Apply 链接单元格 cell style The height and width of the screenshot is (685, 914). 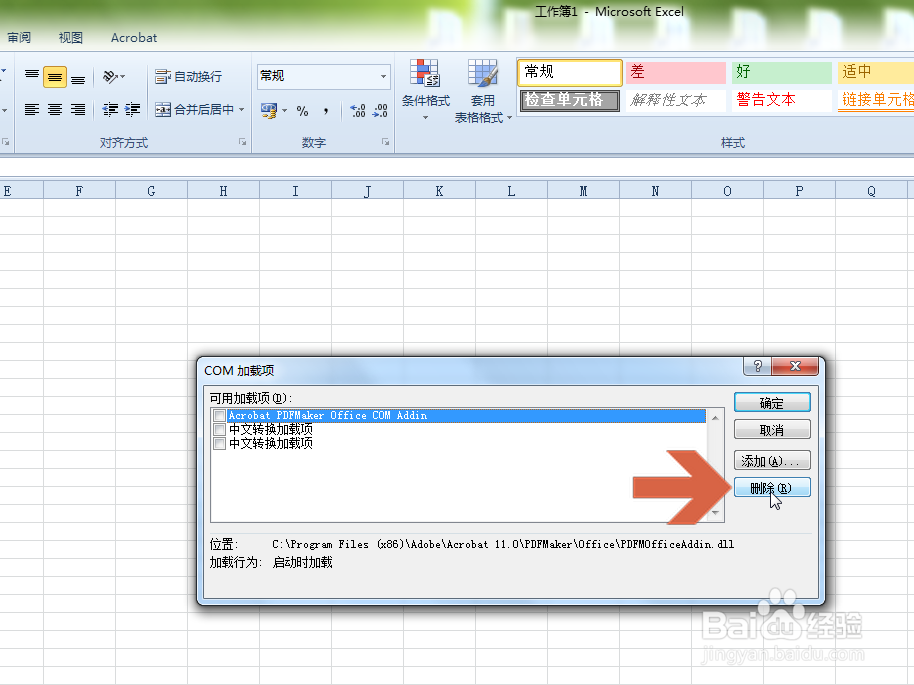[x=876, y=100]
